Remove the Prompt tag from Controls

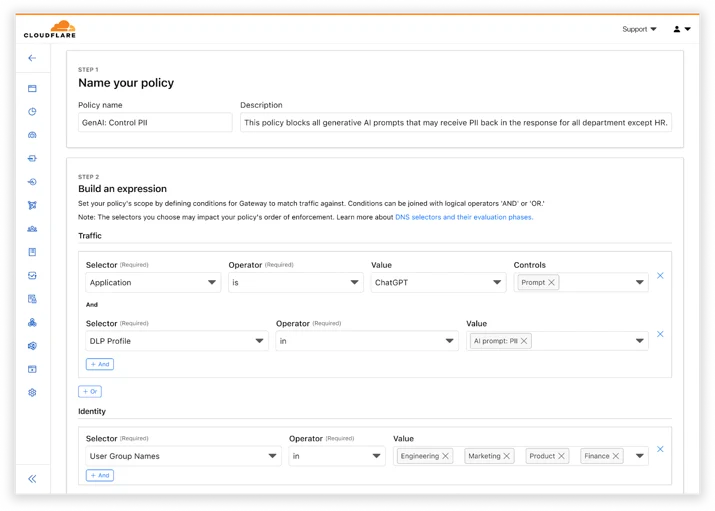551,283
